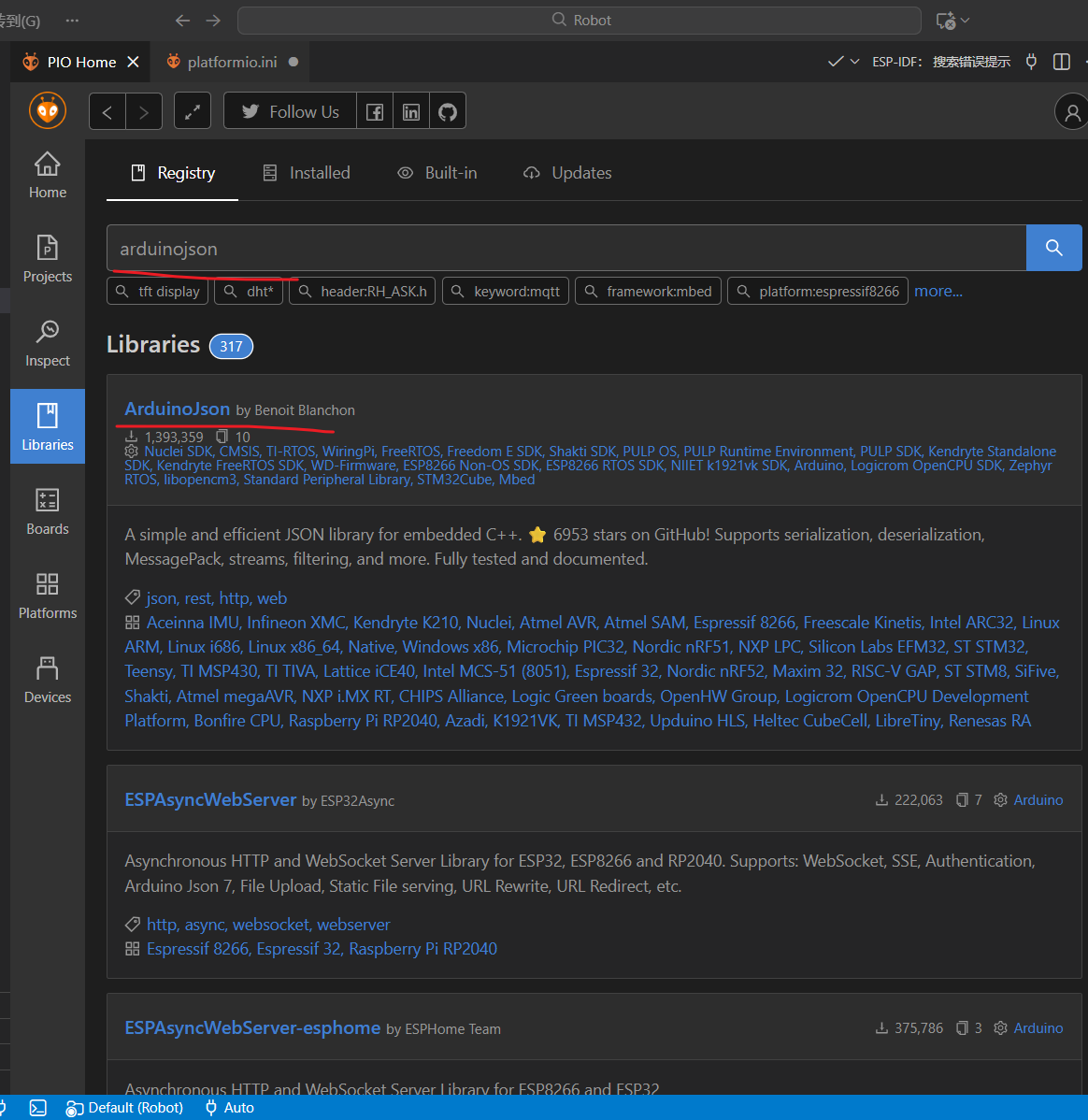Close the PIO Home tab
This screenshot has width=1088, height=1120.
click(x=133, y=62)
